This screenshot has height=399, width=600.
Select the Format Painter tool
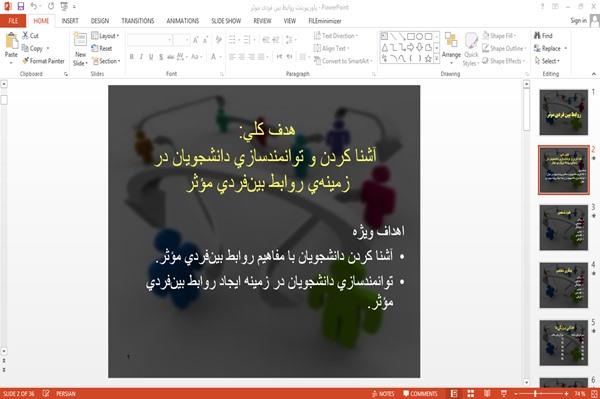(43, 61)
